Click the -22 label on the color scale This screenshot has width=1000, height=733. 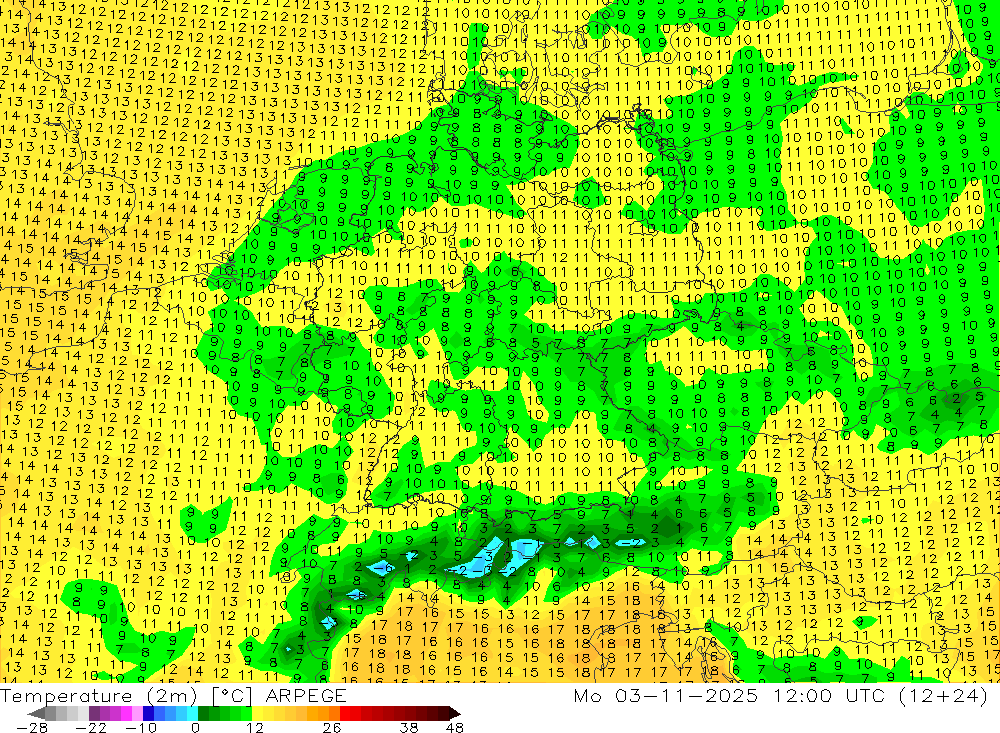91,727
